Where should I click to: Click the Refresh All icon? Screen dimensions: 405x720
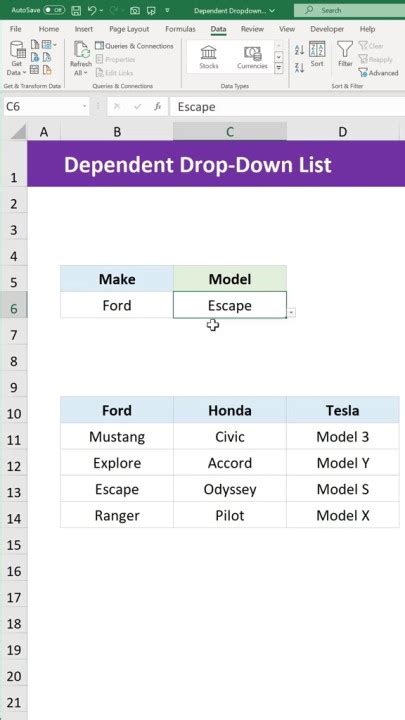pos(81,58)
